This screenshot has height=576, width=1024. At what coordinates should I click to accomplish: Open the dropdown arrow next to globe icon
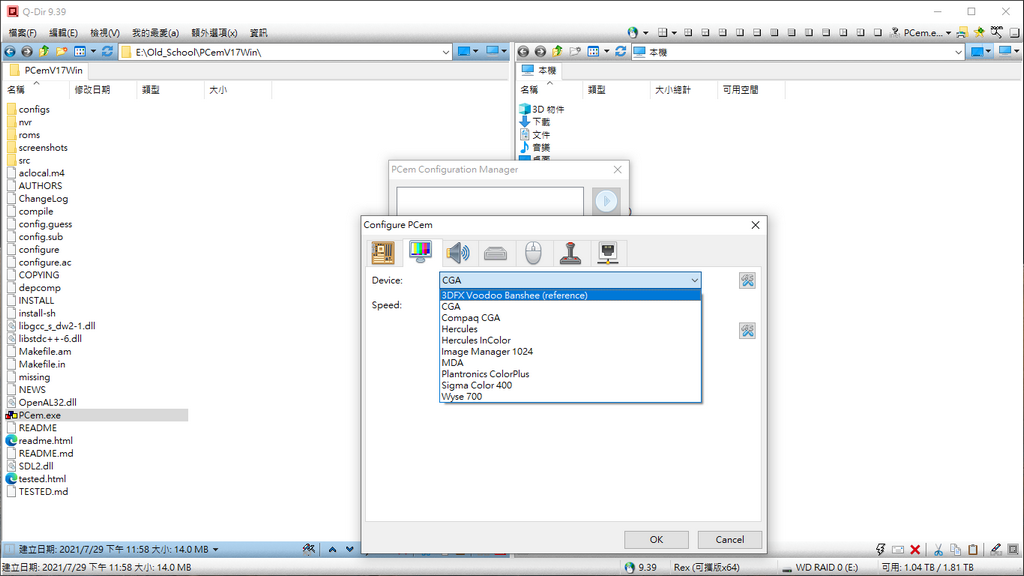646,33
